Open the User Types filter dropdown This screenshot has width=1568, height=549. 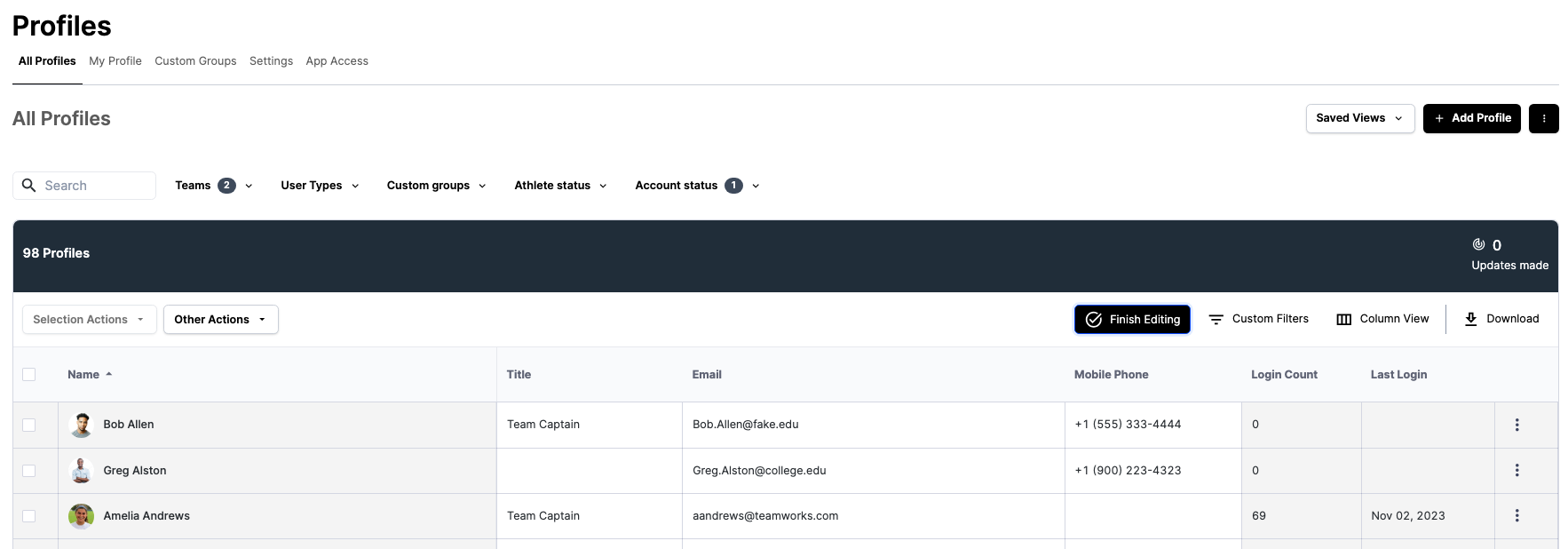point(320,186)
